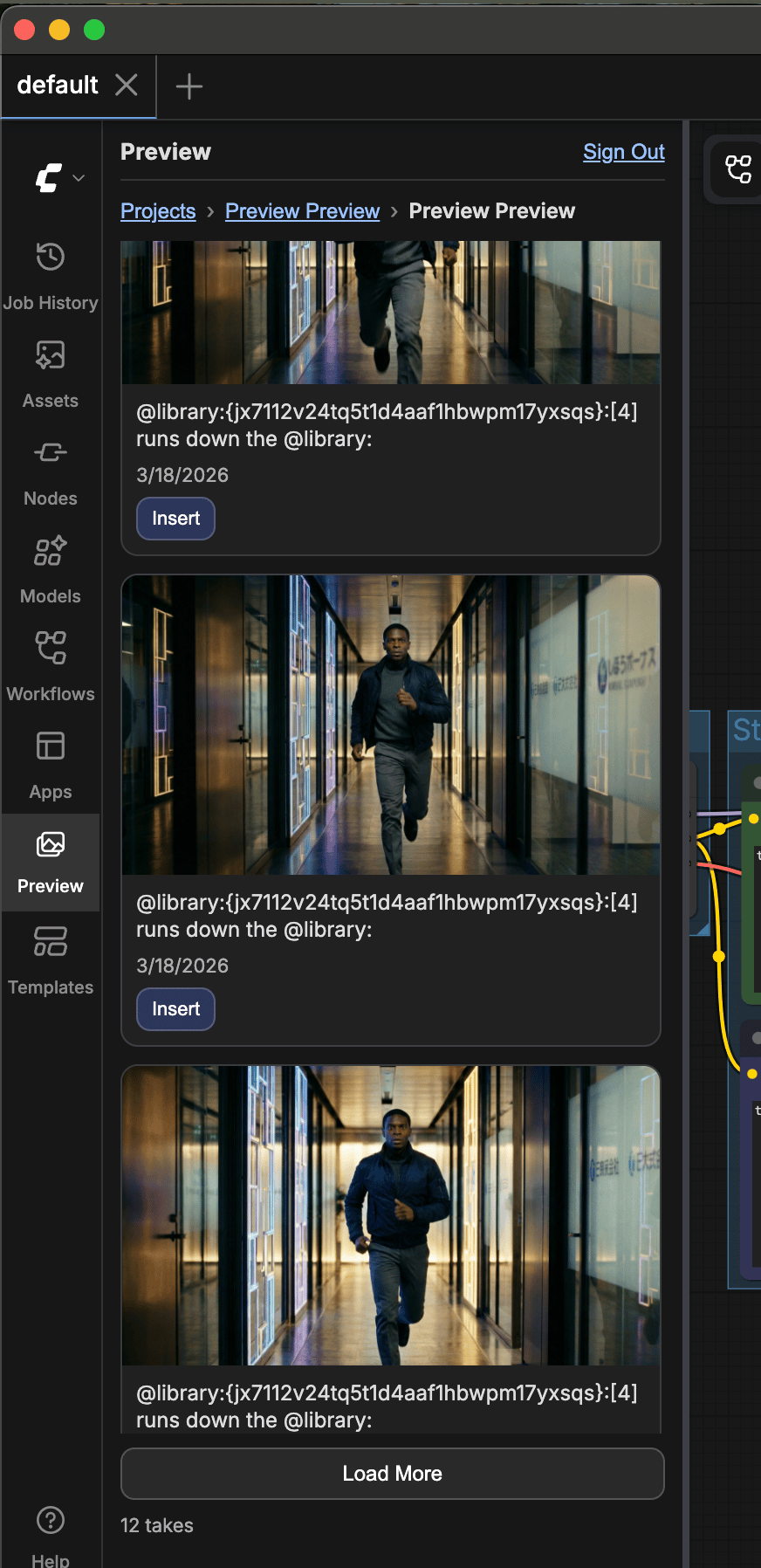This screenshot has width=761, height=1568.
Task: Open the Nodes library panel
Action: (x=51, y=473)
